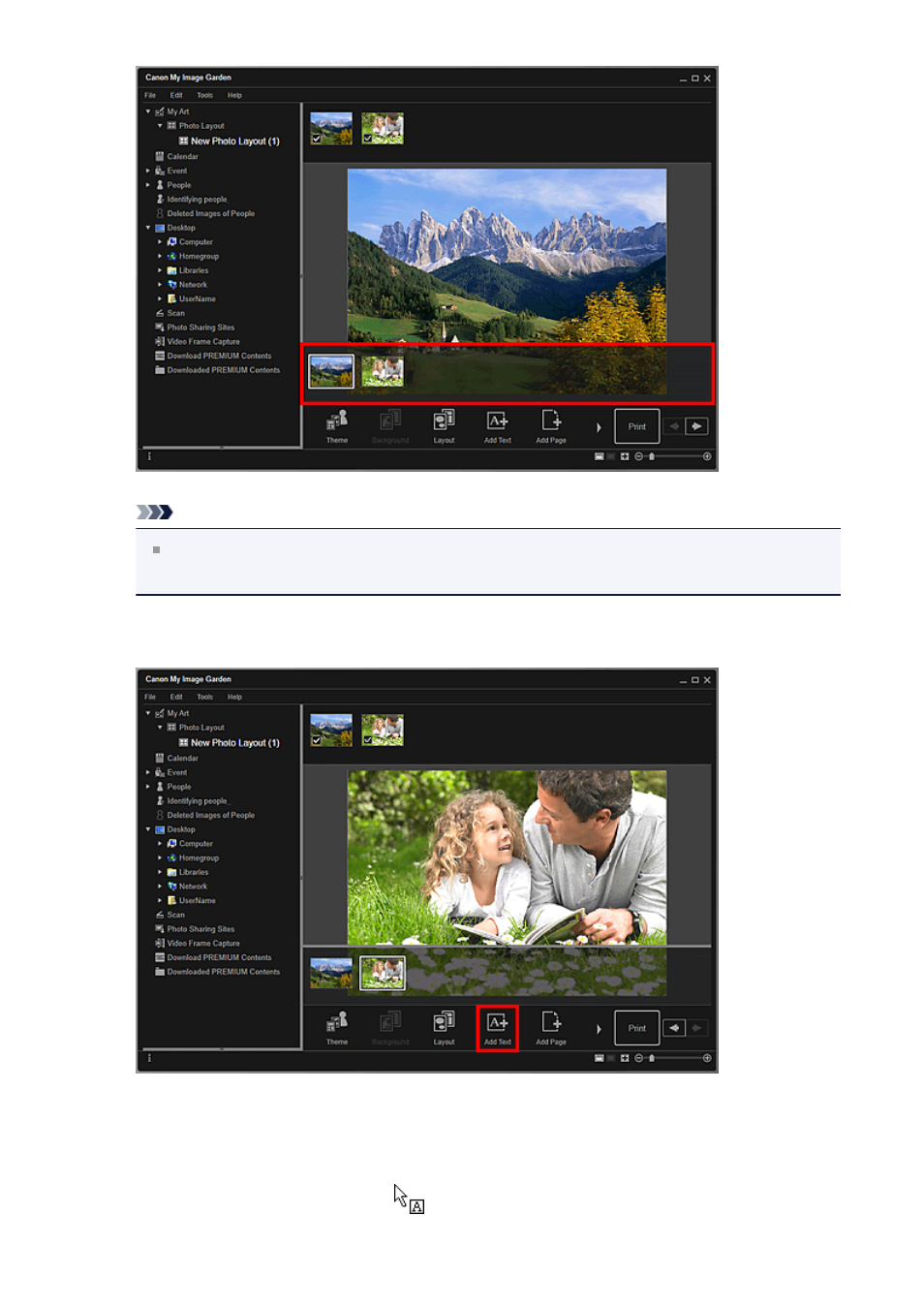This screenshot has width=924, height=1308.
Task: Click the large family photo in edit area
Action: point(507,857)
